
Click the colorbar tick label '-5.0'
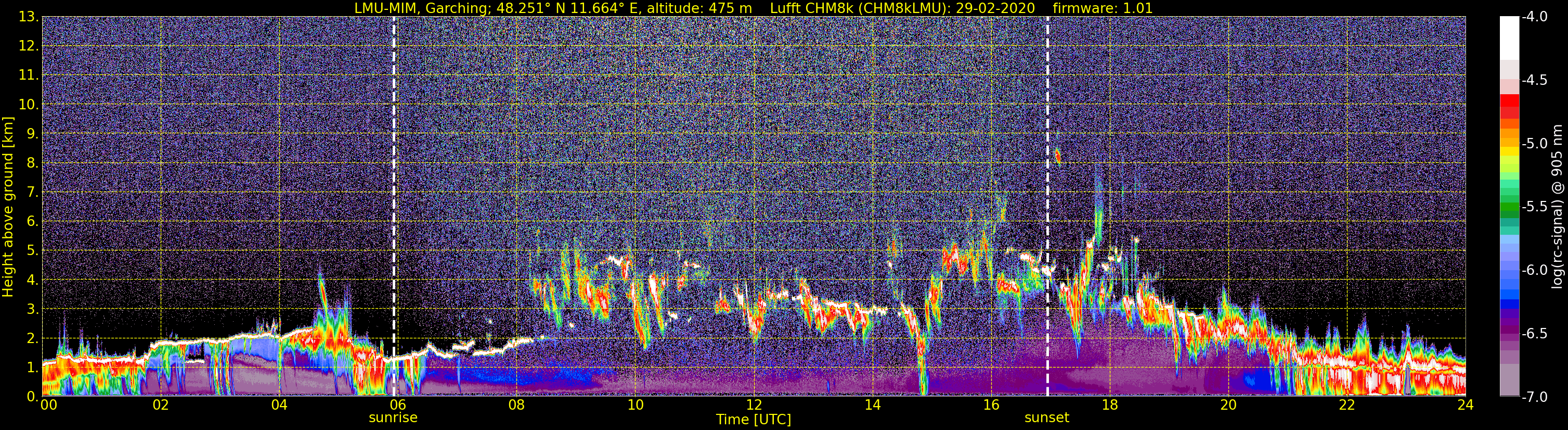[1535, 144]
